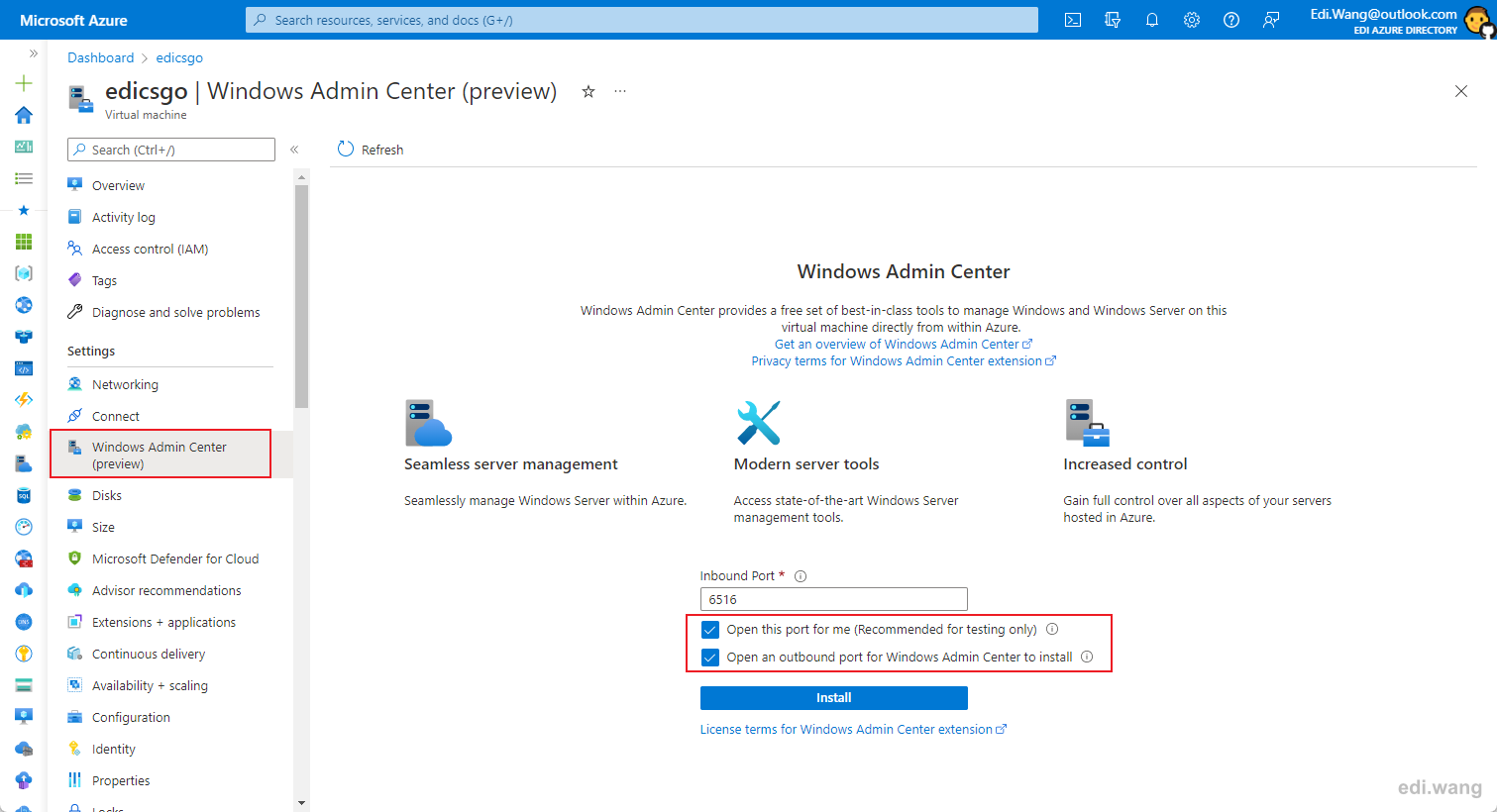Uncheck Open an outbound port checkbox

(x=710, y=658)
